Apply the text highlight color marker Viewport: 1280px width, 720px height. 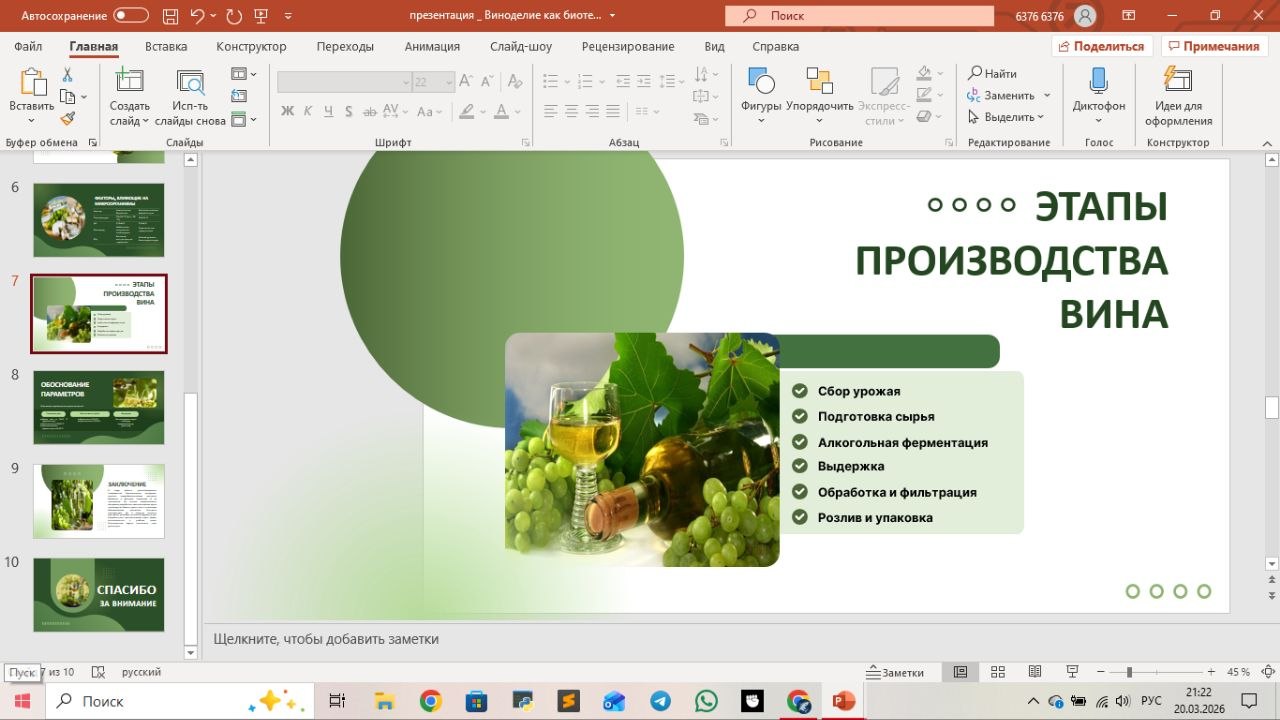466,111
